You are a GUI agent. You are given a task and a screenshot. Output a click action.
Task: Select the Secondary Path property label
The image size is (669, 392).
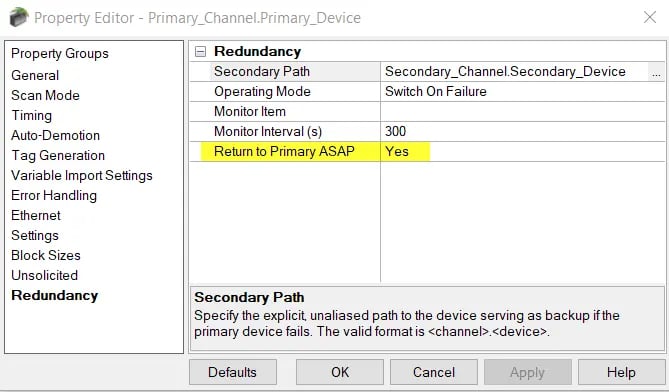(262, 72)
